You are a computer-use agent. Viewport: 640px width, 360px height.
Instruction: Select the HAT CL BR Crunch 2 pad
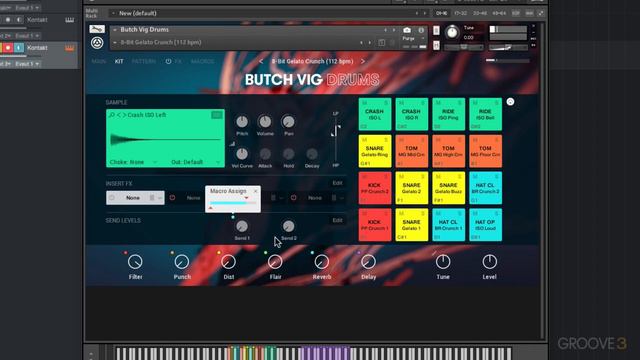485,188
